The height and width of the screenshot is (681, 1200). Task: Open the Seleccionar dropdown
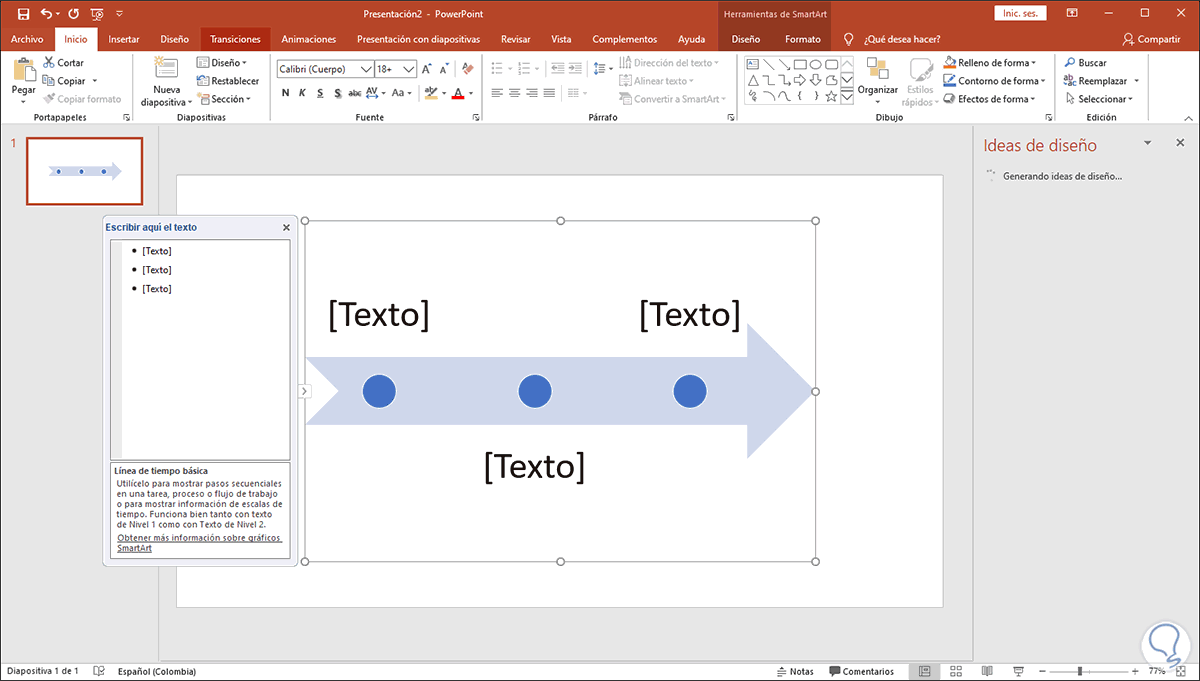click(1099, 99)
